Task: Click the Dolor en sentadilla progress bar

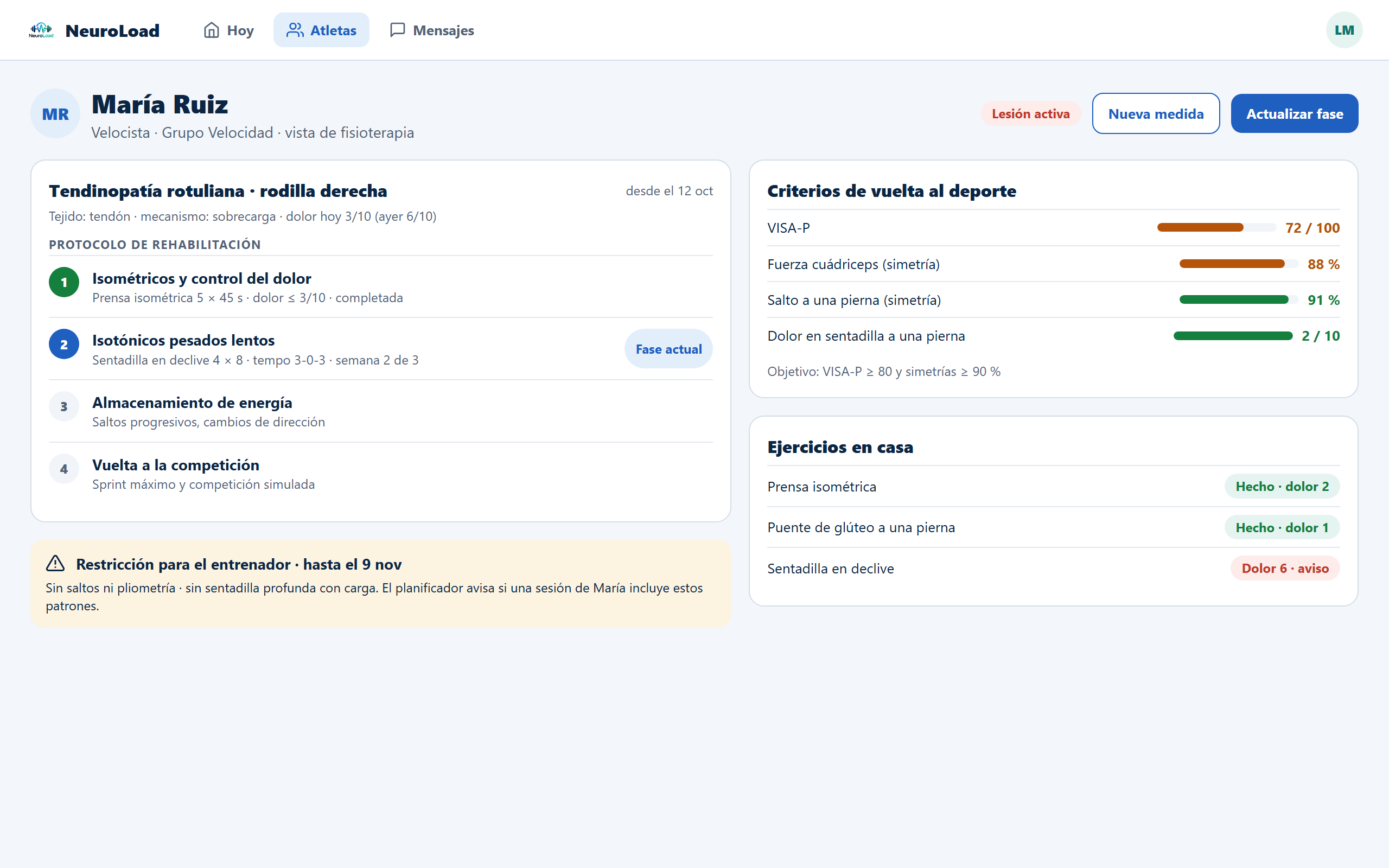Action: 1233,336
